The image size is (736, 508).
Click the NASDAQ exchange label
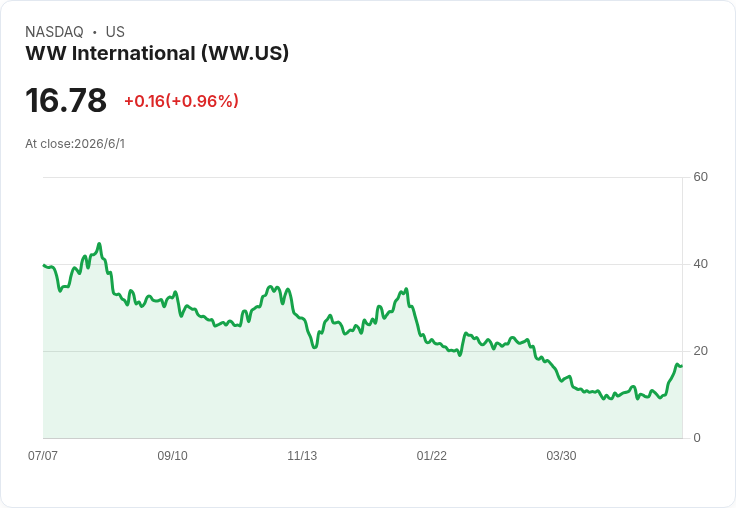(54, 32)
